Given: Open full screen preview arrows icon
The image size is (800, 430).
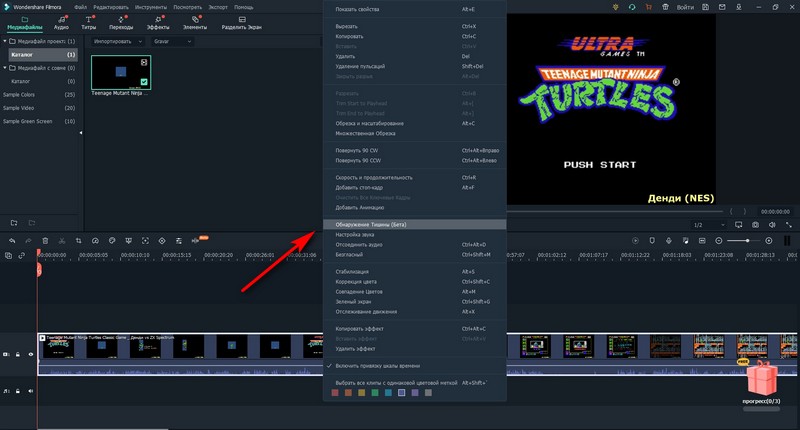Looking at the screenshot, I should (x=789, y=224).
